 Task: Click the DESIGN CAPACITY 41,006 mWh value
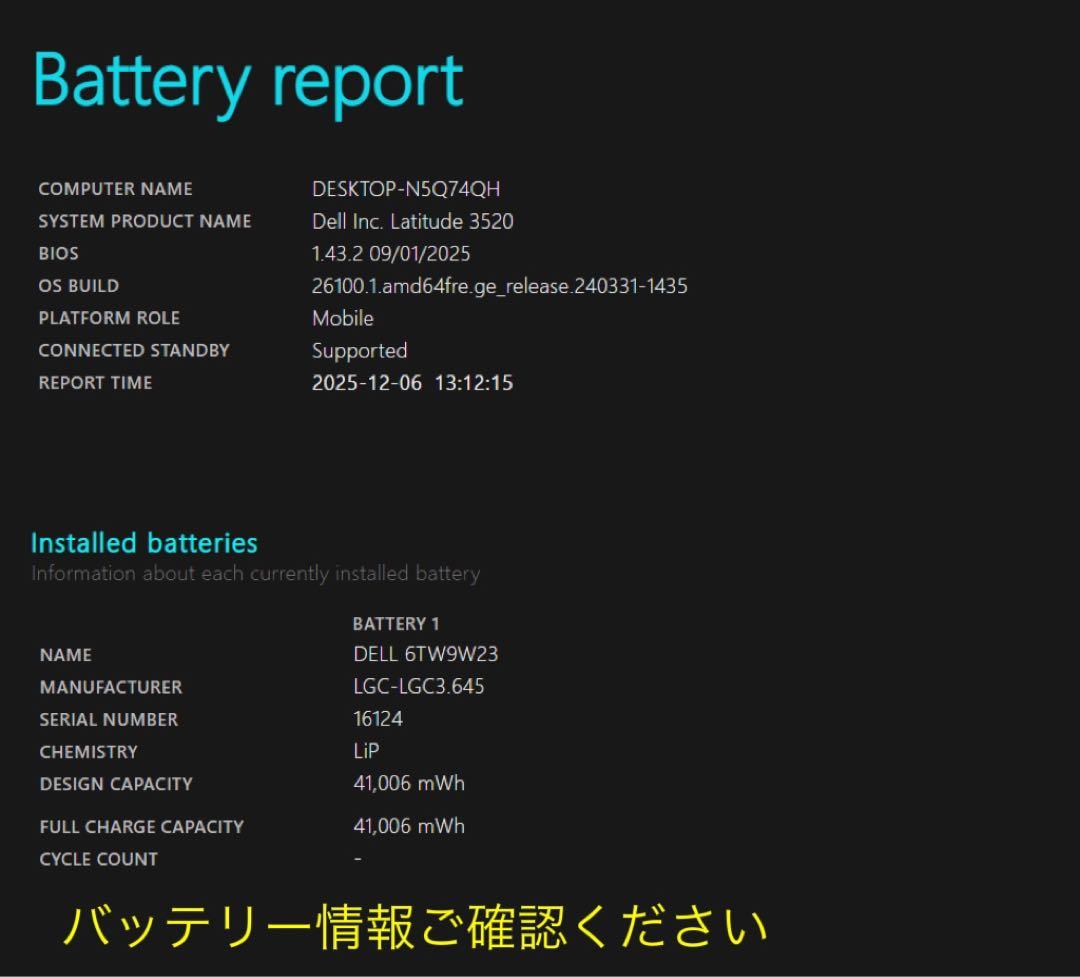click(x=408, y=783)
